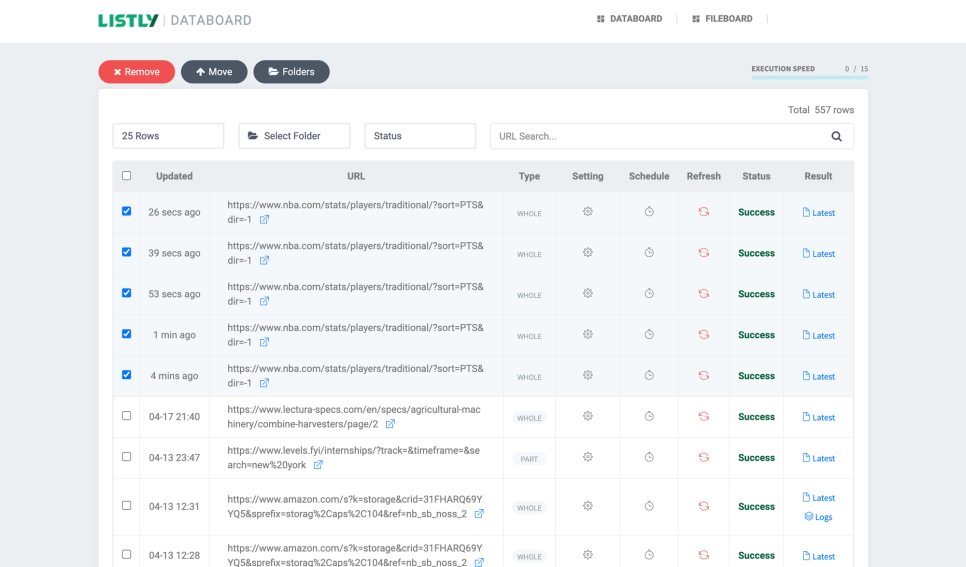Check the 04-13 23:47 row checkbox
This screenshot has height=567, width=966.
126,457
